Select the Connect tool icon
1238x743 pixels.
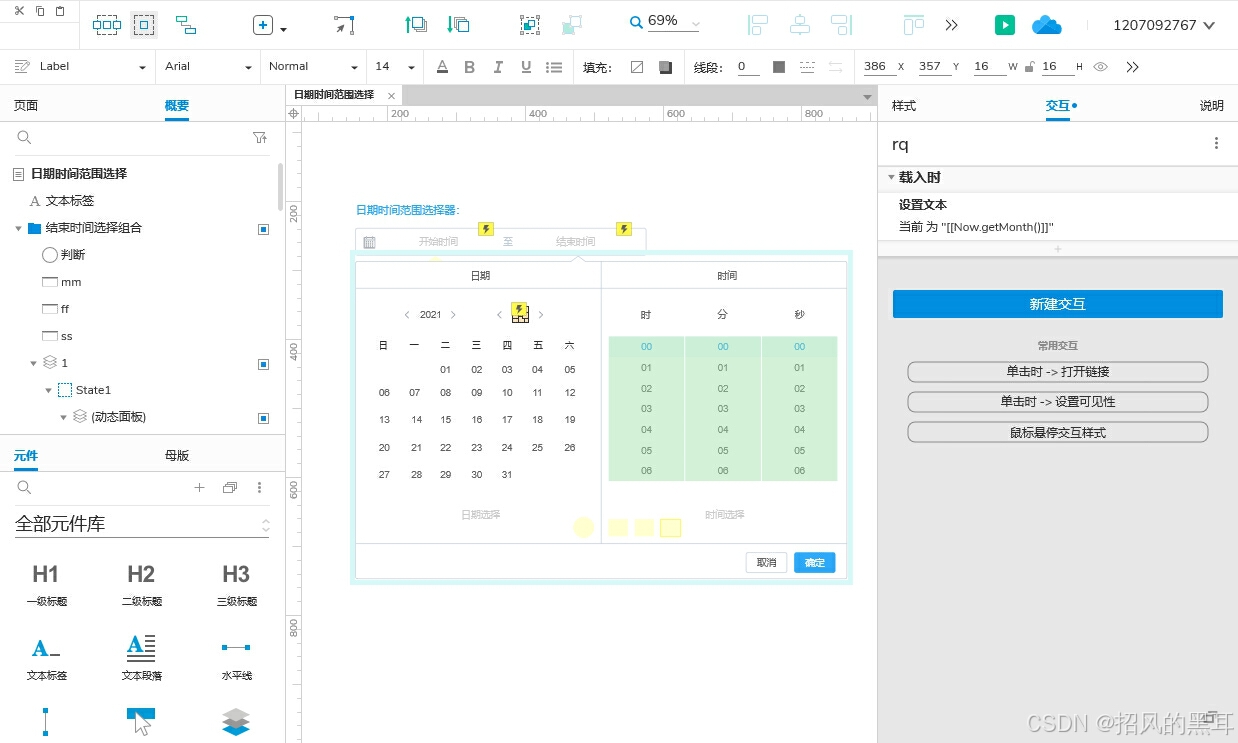[185, 25]
